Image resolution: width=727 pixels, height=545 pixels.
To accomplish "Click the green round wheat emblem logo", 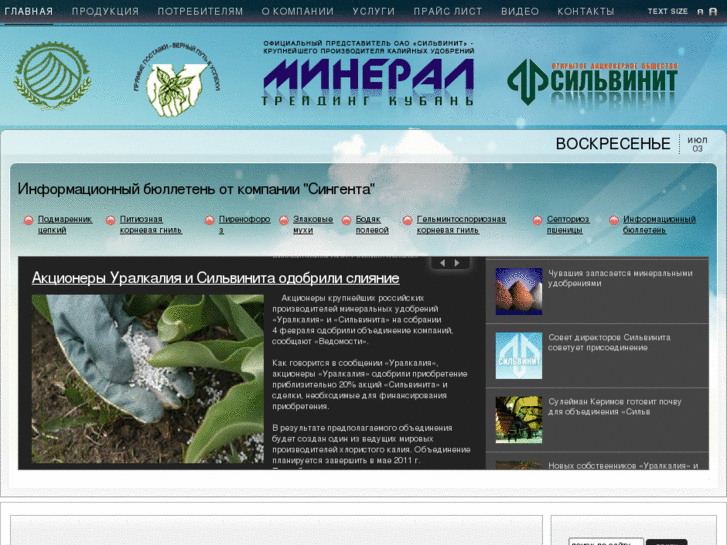I will (52, 76).
